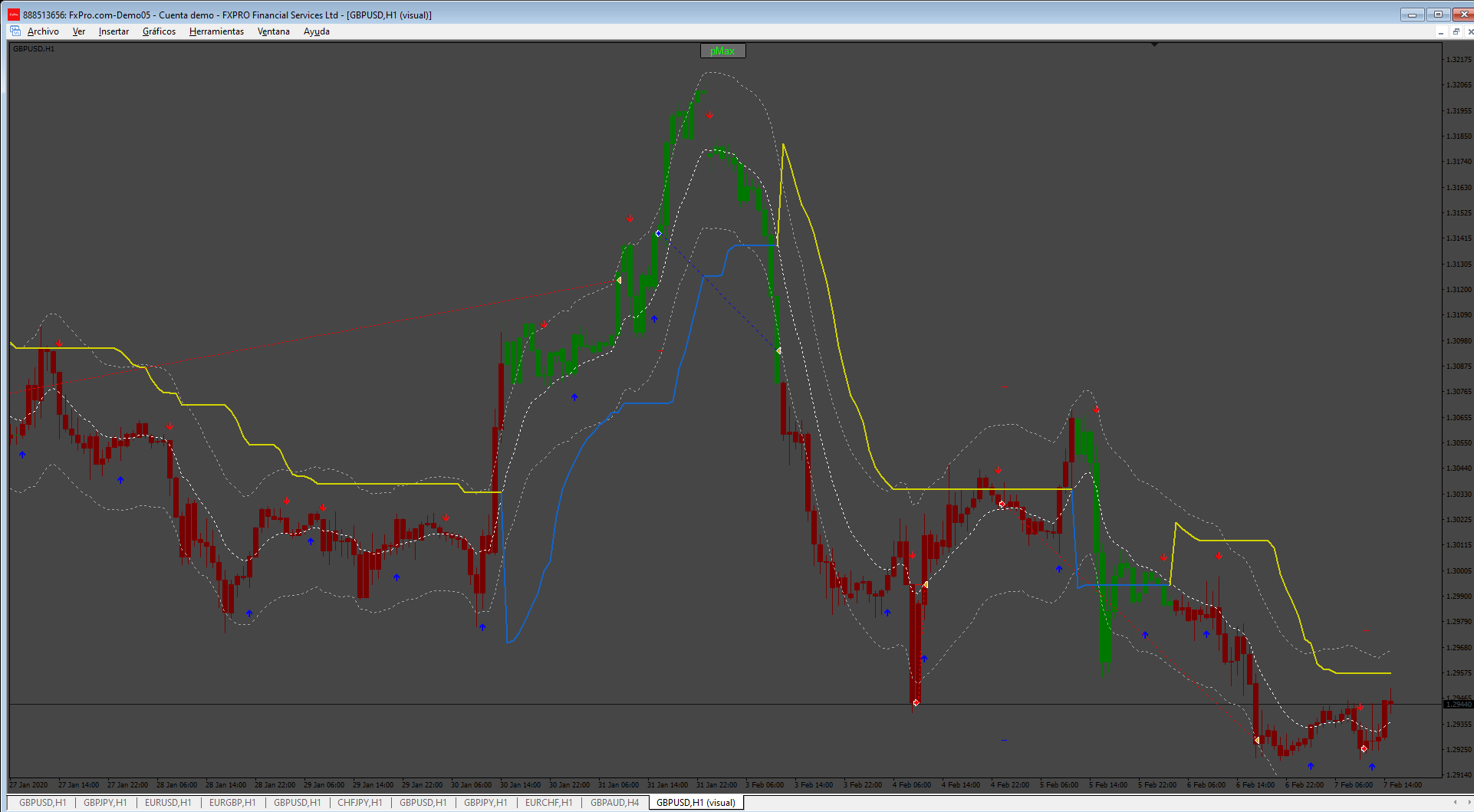
Task: Click the chart window icon beside Archivo
Action: click(x=15, y=31)
